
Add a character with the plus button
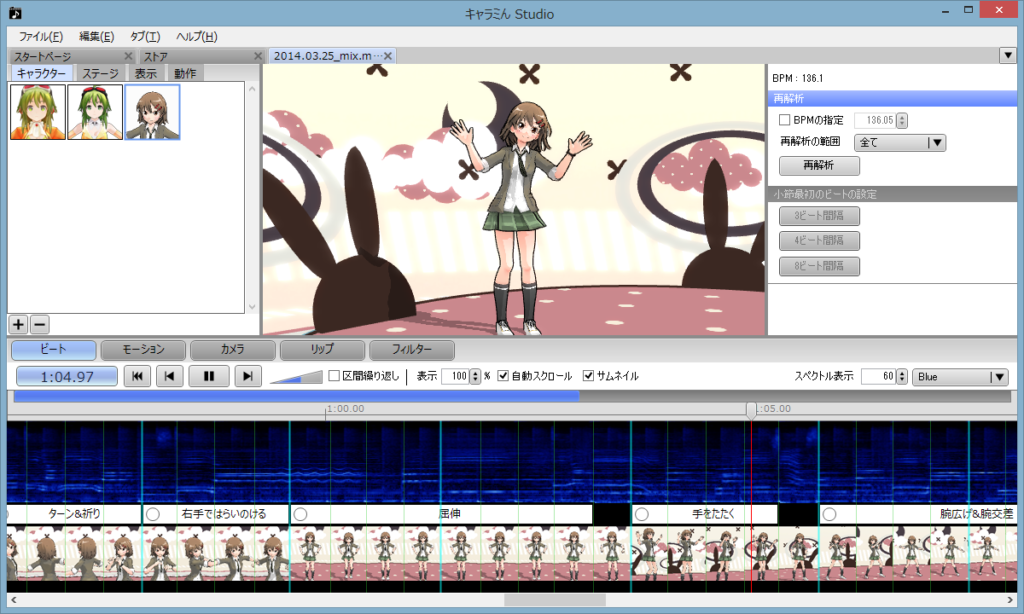click(x=18, y=324)
